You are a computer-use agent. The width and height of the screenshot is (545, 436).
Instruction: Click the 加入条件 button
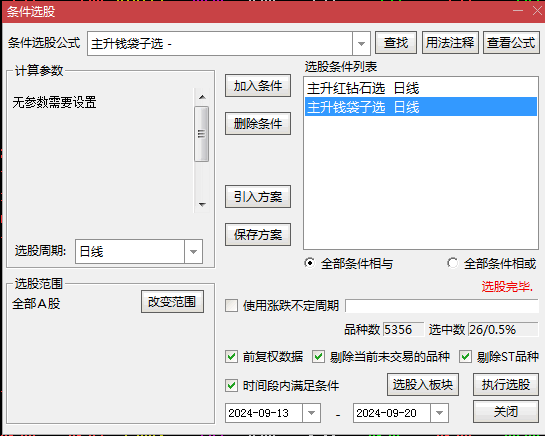(x=258, y=86)
